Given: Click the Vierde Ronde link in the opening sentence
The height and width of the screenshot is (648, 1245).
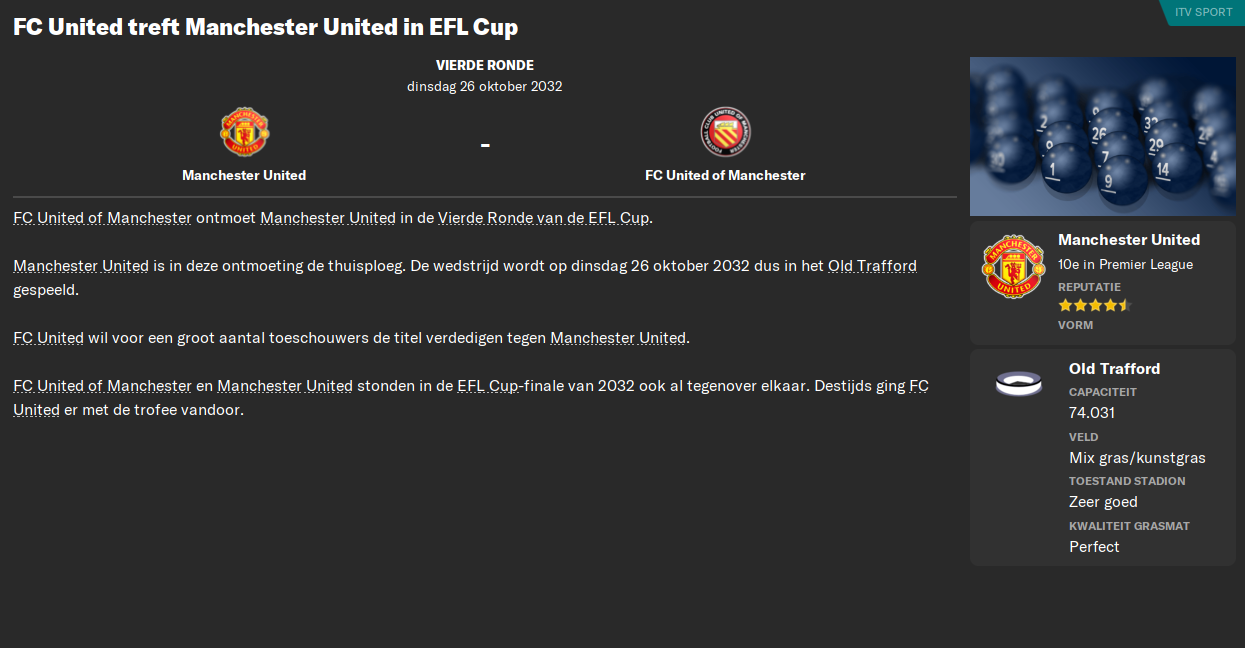Looking at the screenshot, I should click(485, 217).
